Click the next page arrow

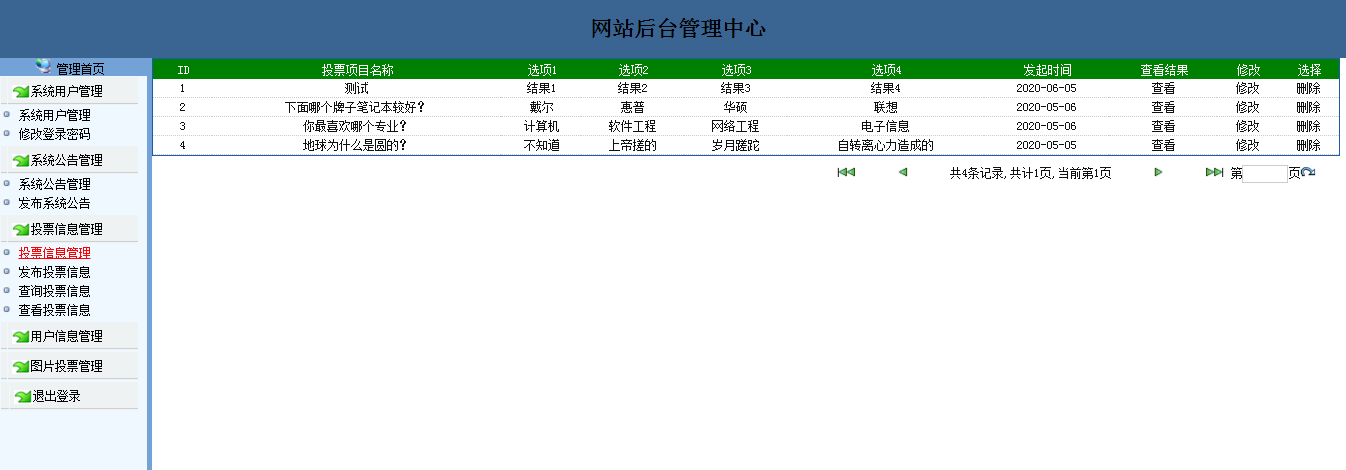point(1158,173)
